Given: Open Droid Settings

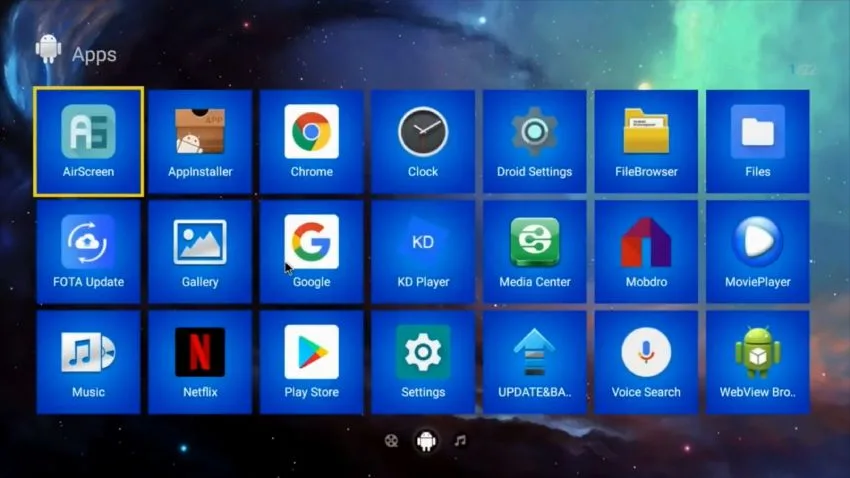Looking at the screenshot, I should (x=535, y=141).
